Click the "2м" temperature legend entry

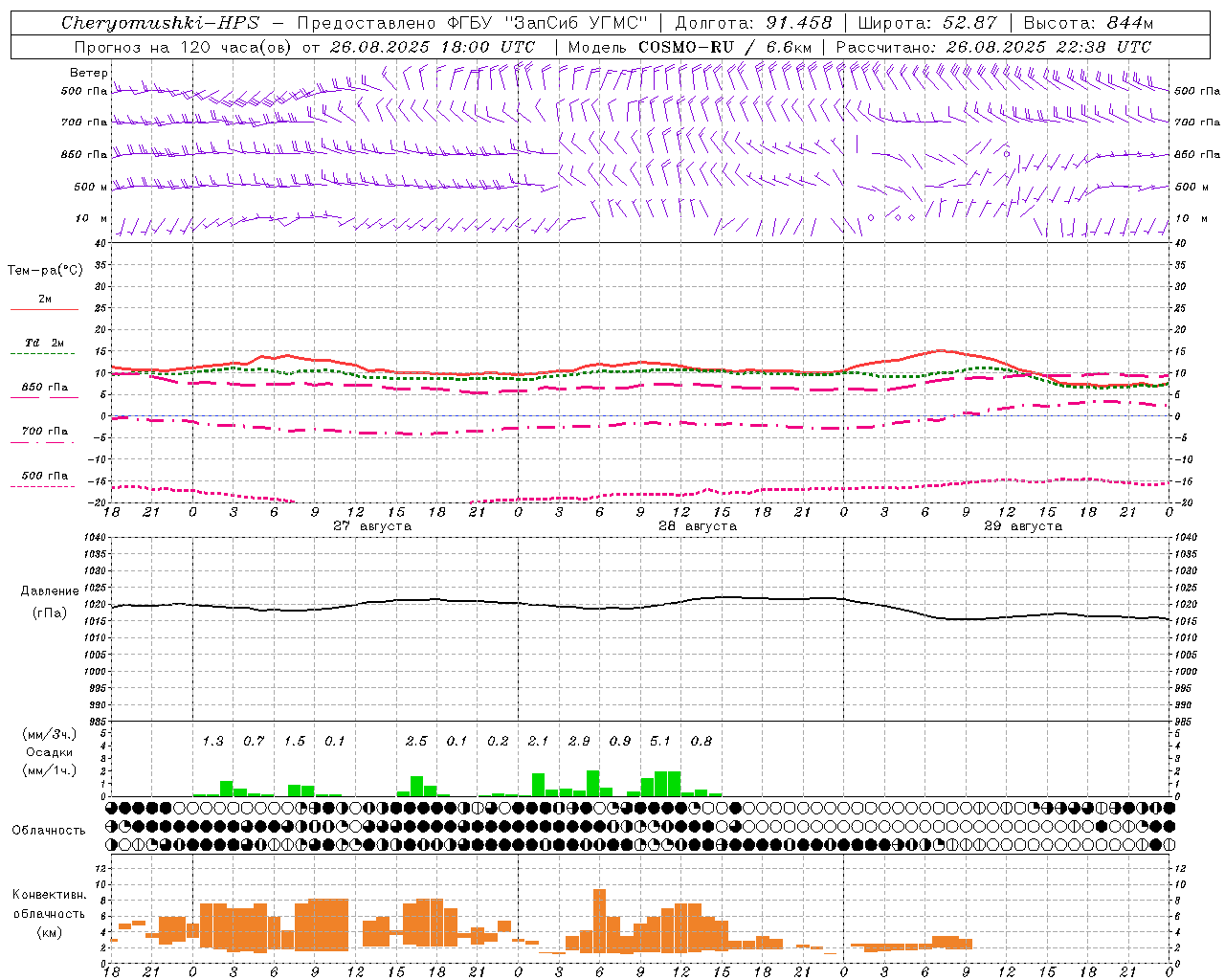(x=45, y=299)
